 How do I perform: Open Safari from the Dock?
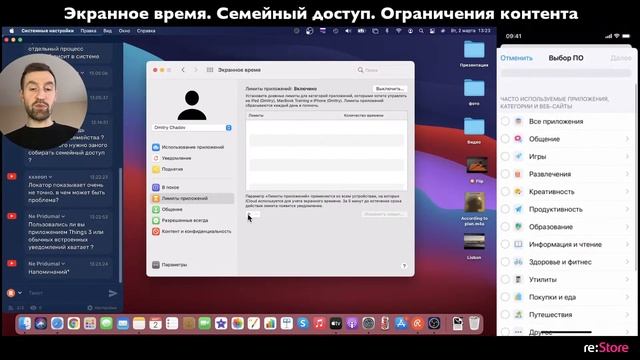[x=57, y=324]
